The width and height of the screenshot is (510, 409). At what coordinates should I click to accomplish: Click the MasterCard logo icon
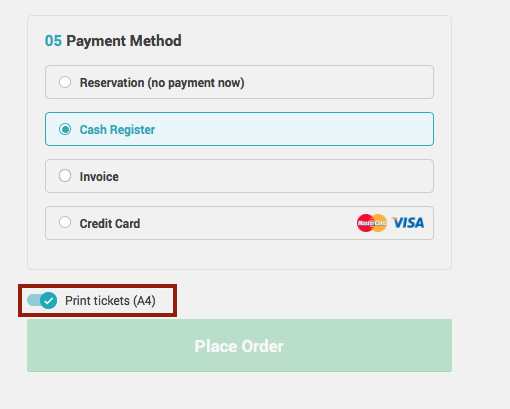click(x=372, y=223)
